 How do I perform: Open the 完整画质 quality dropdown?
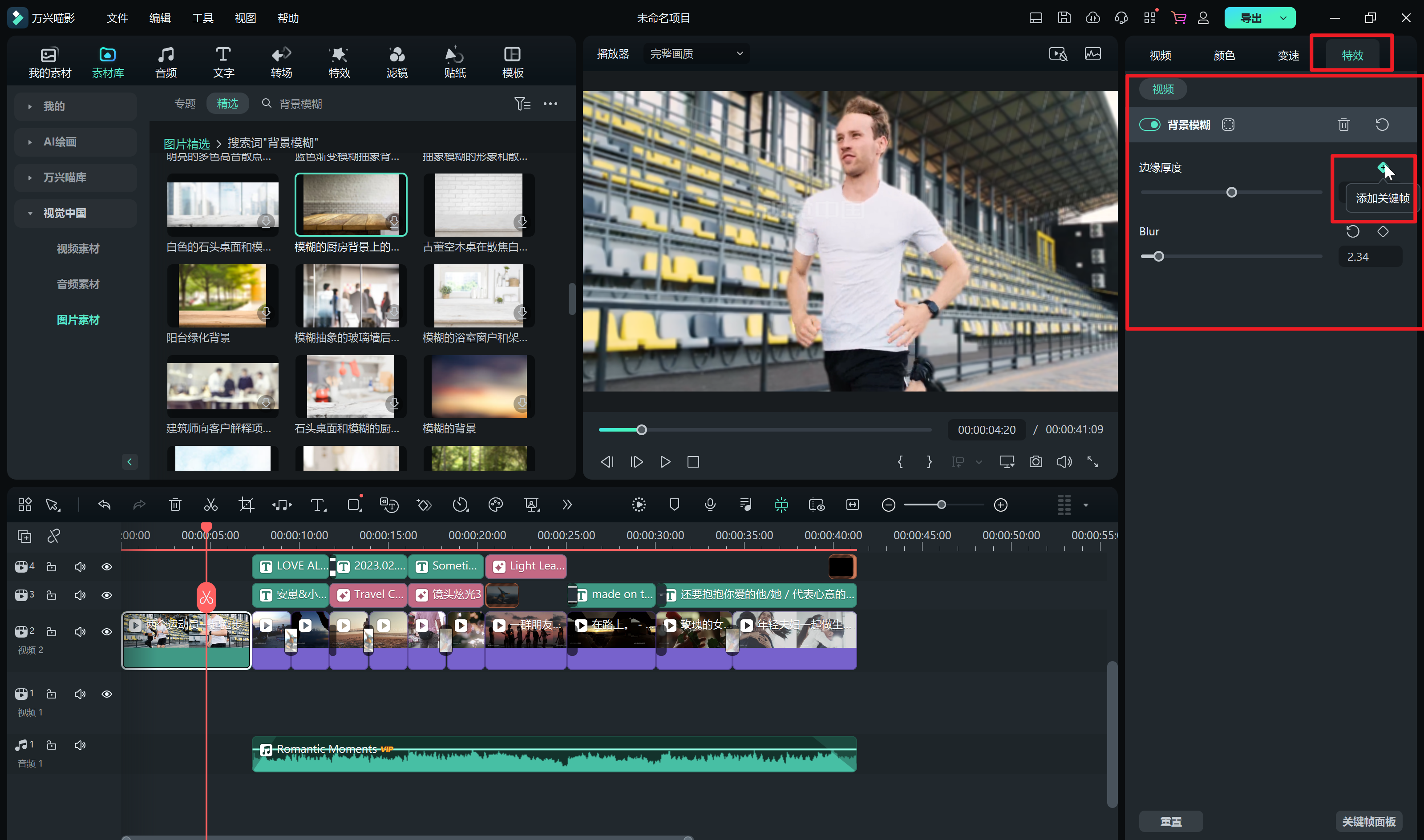(x=696, y=54)
